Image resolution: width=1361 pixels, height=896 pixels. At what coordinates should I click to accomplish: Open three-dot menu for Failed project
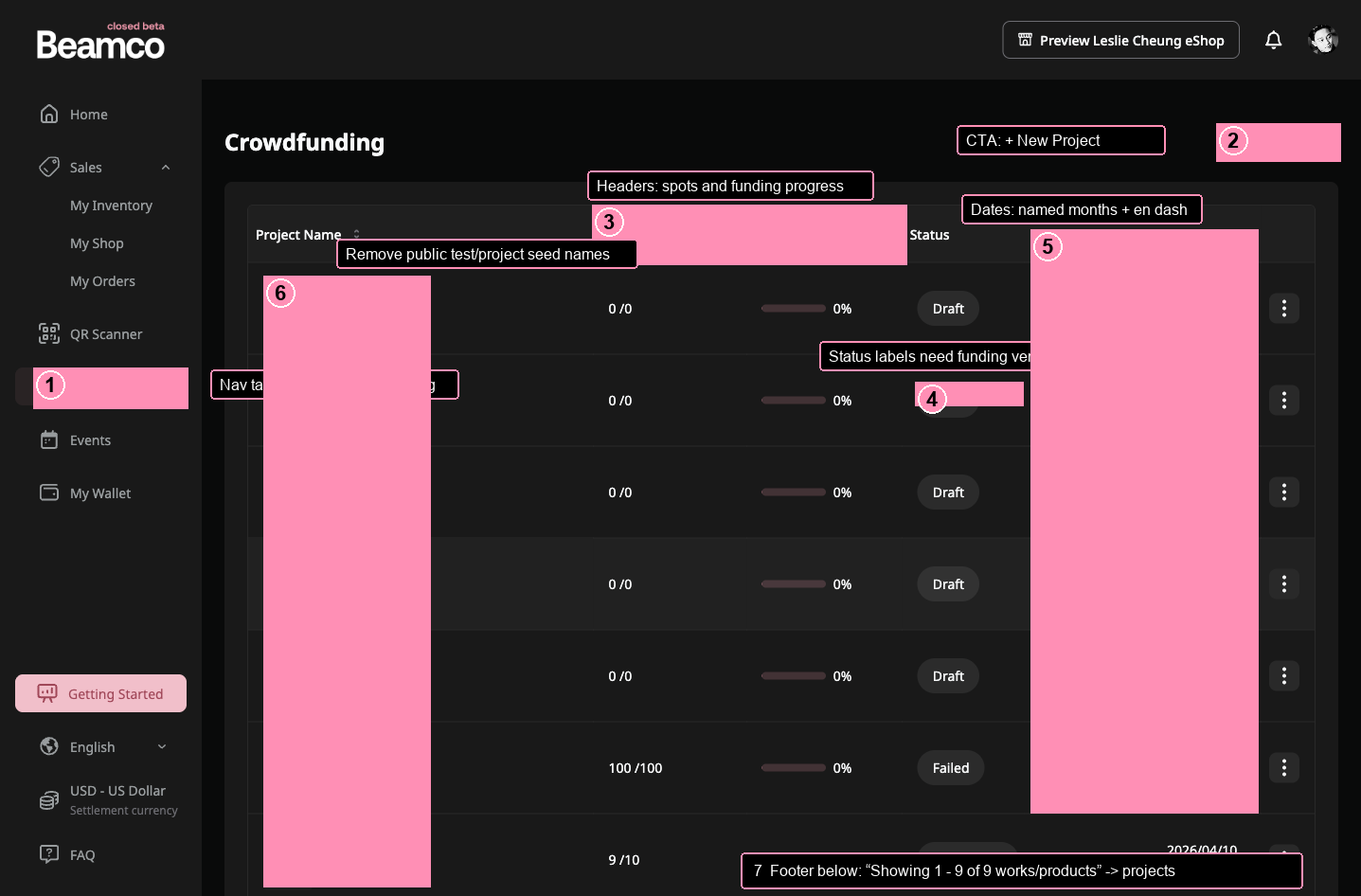tap(1283, 768)
